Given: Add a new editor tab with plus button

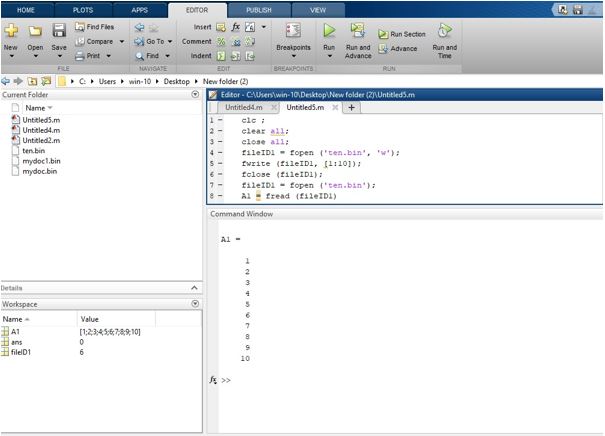Looking at the screenshot, I should coord(351,107).
